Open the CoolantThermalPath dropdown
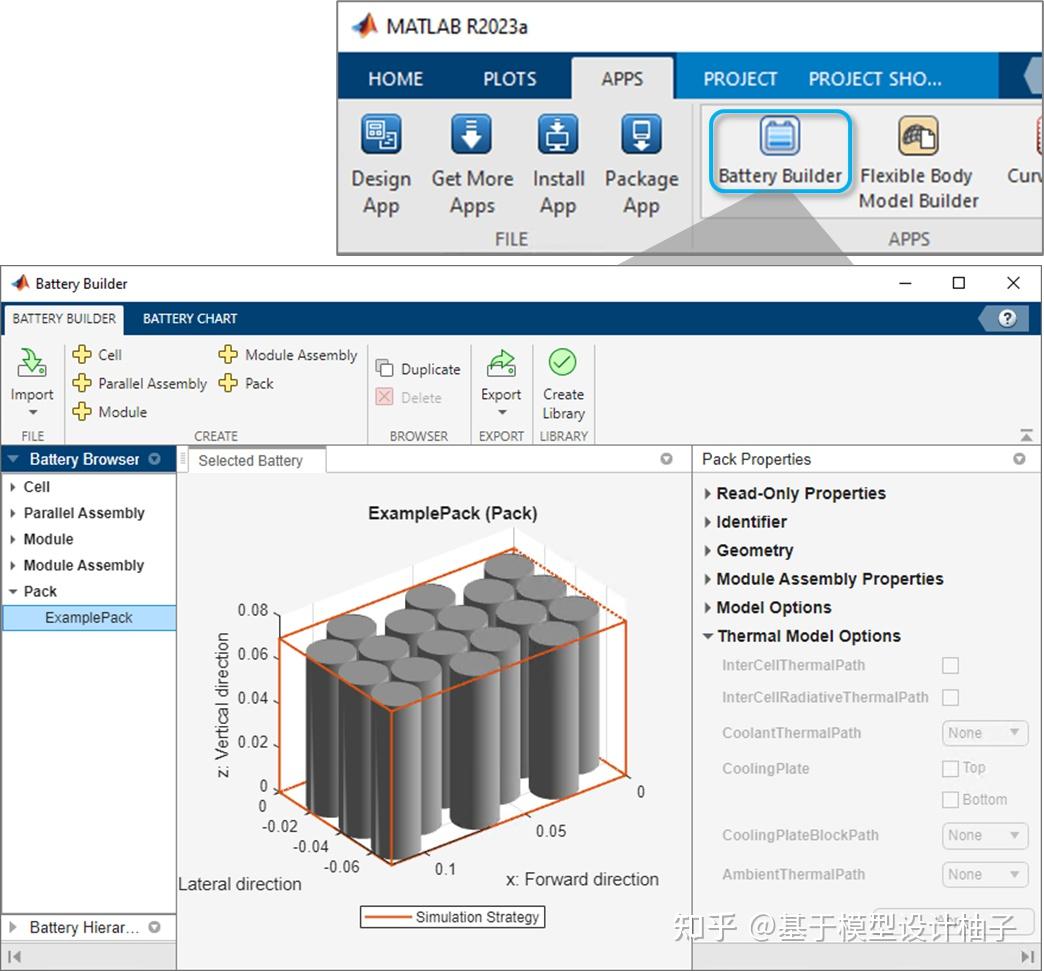Screen dimensions: 1044x971 (985, 733)
